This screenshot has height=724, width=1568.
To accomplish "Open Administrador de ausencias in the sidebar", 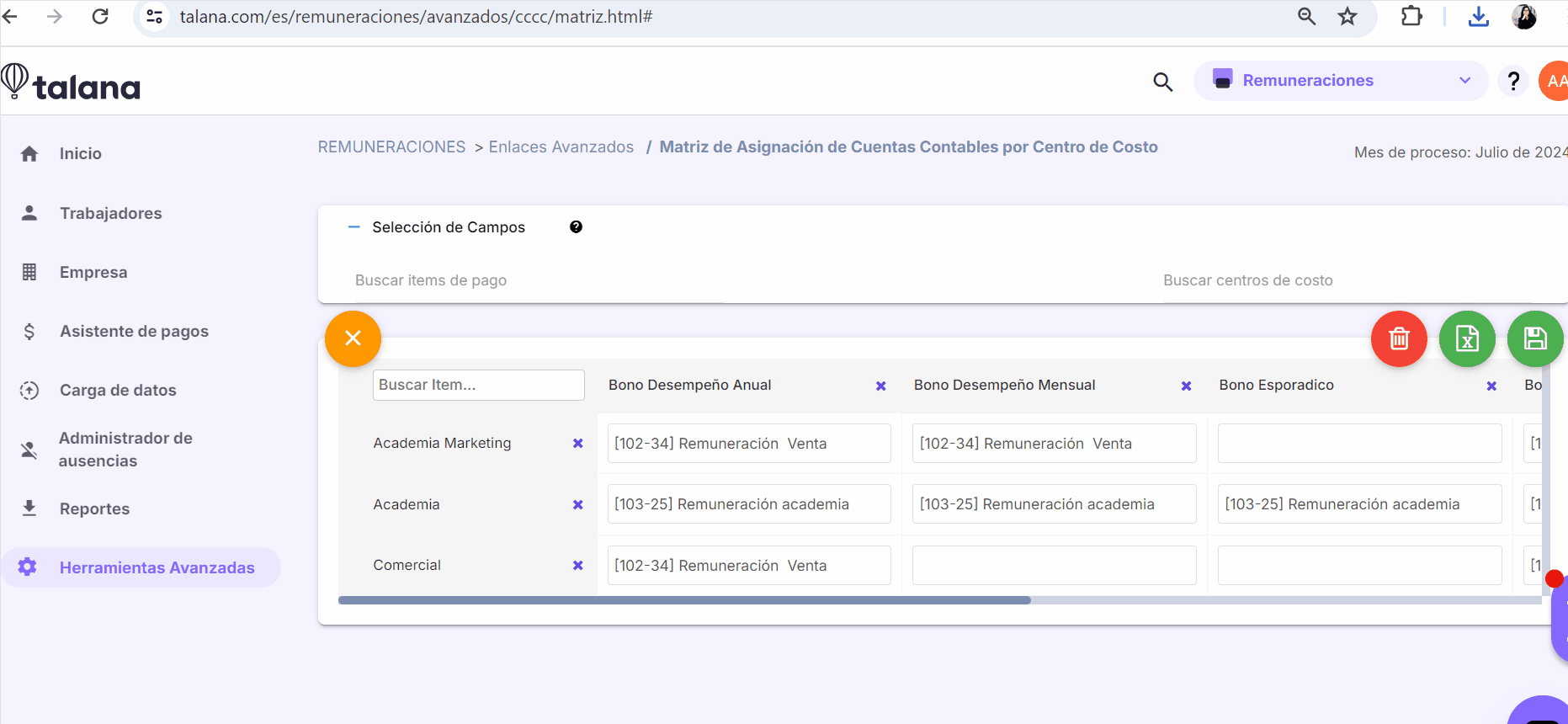I will pyautogui.click(x=125, y=450).
